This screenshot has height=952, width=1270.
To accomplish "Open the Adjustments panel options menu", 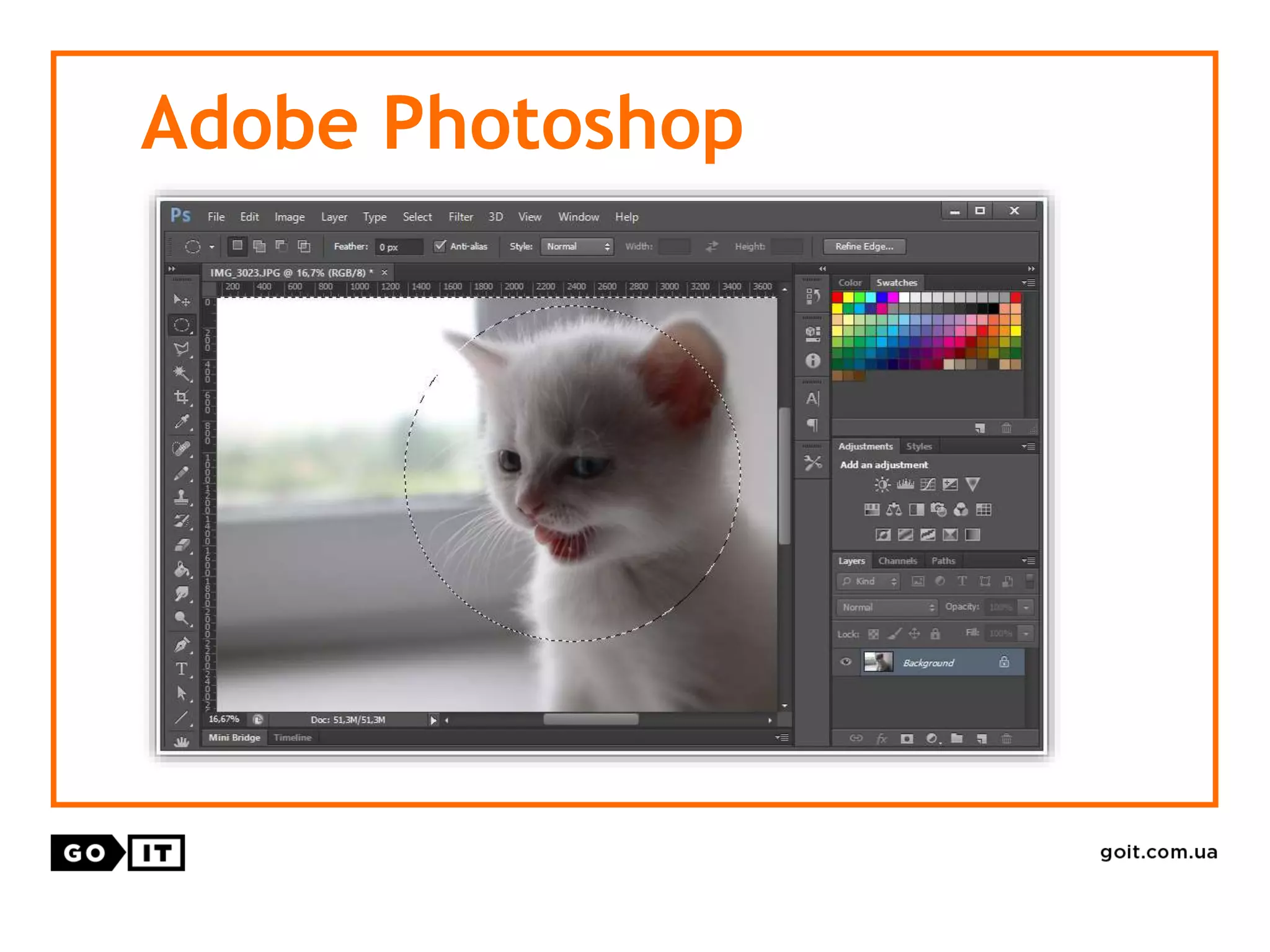I will pos(1029,446).
